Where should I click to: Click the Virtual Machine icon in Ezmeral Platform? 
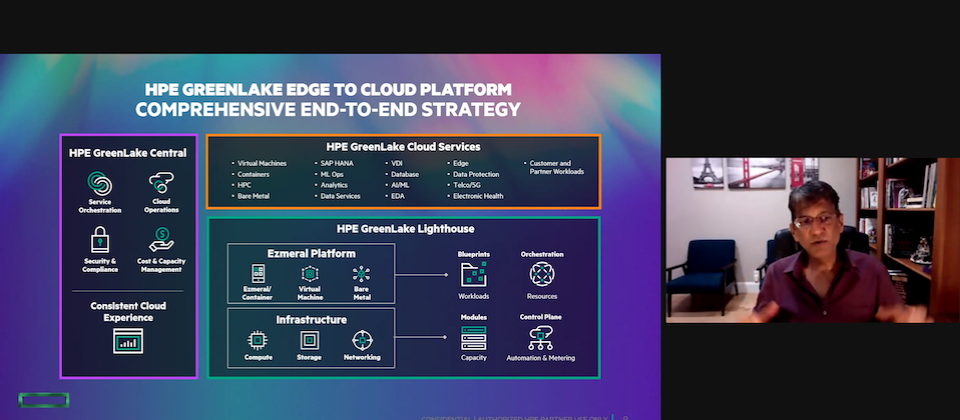tap(310, 274)
